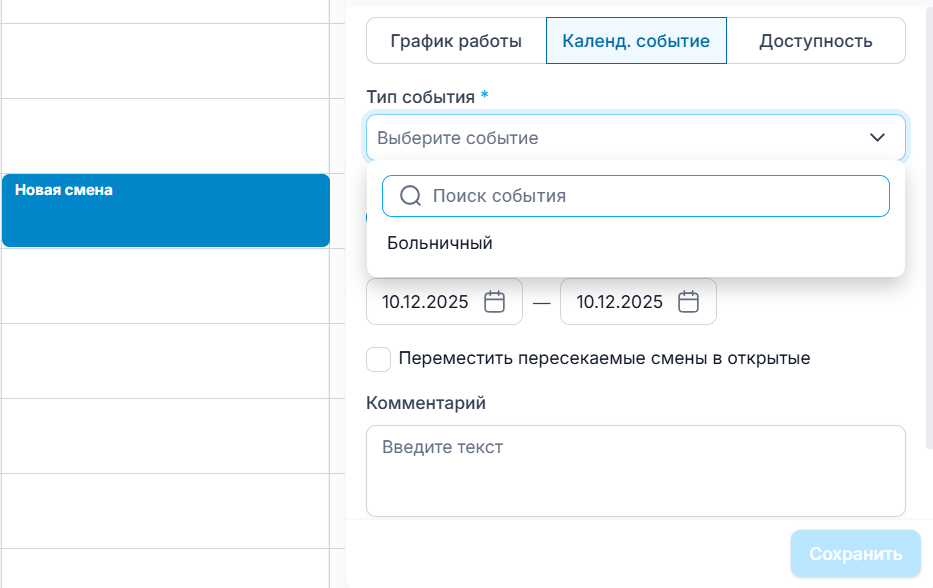Image resolution: width=933 pixels, height=588 pixels.
Task: Open the start date calendar picker icon
Action: (495, 302)
